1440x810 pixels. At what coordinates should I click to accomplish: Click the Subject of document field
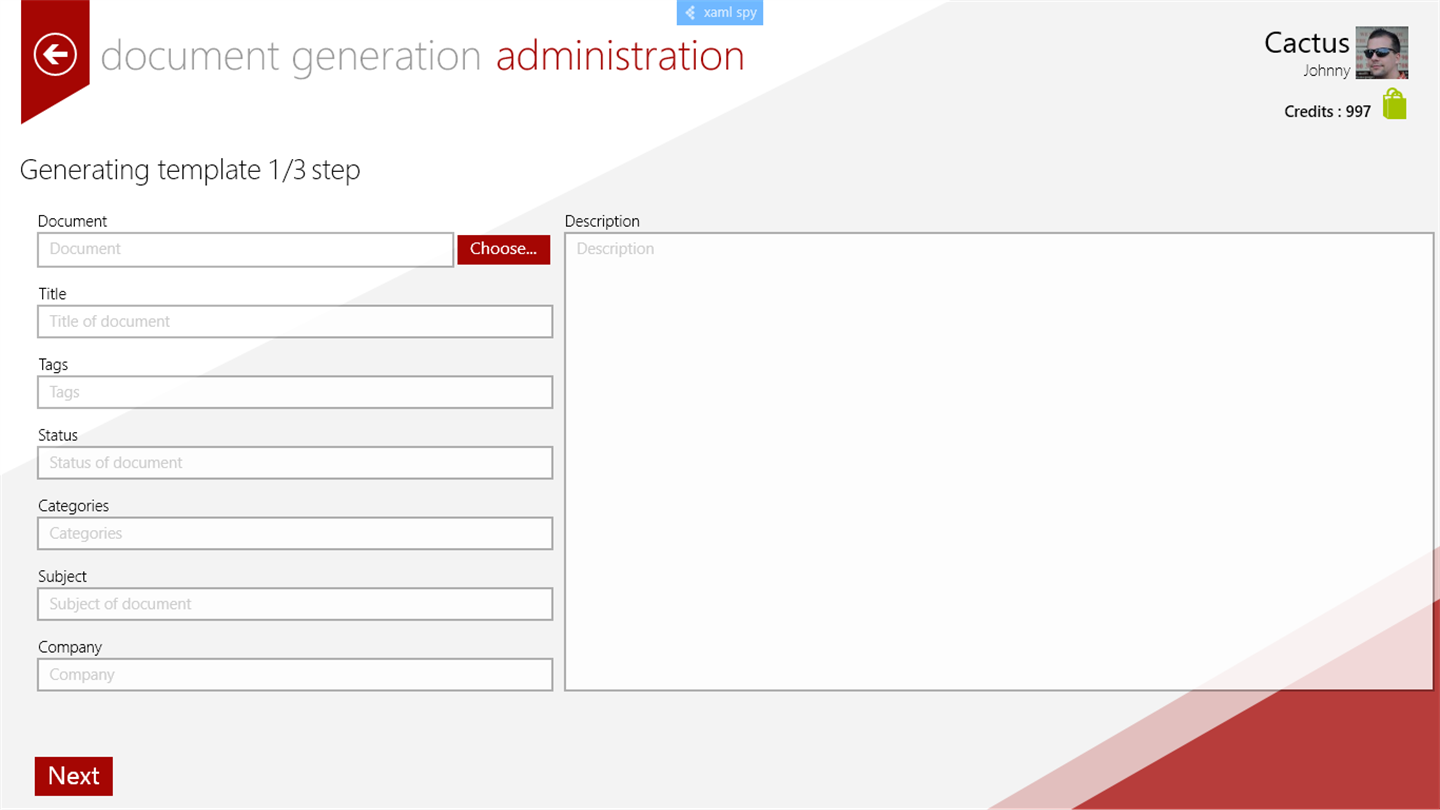(x=295, y=604)
